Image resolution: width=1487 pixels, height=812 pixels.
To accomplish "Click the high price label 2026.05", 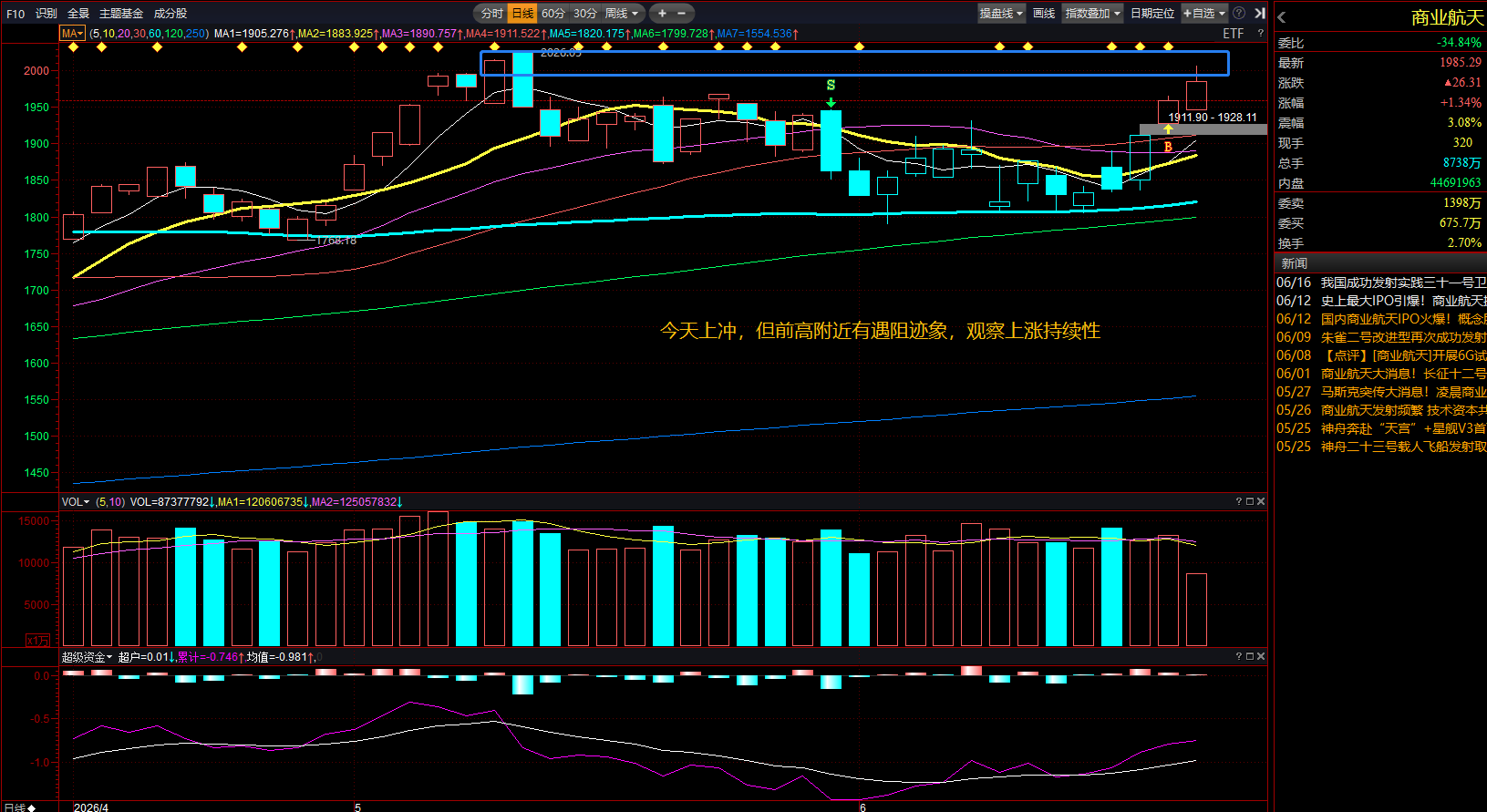I will [561, 53].
